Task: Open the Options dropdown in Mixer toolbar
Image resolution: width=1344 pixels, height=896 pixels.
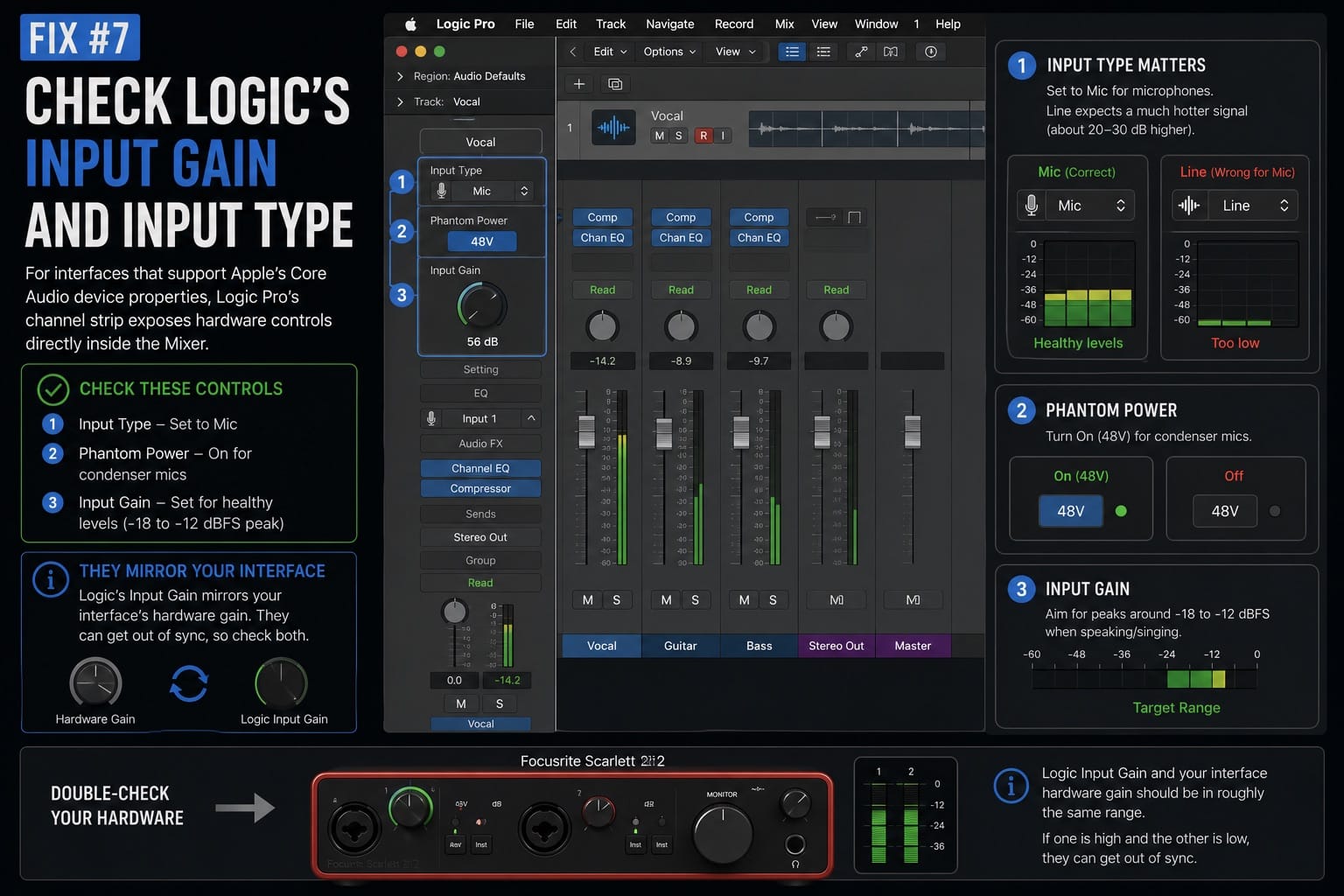Action: pos(669,52)
